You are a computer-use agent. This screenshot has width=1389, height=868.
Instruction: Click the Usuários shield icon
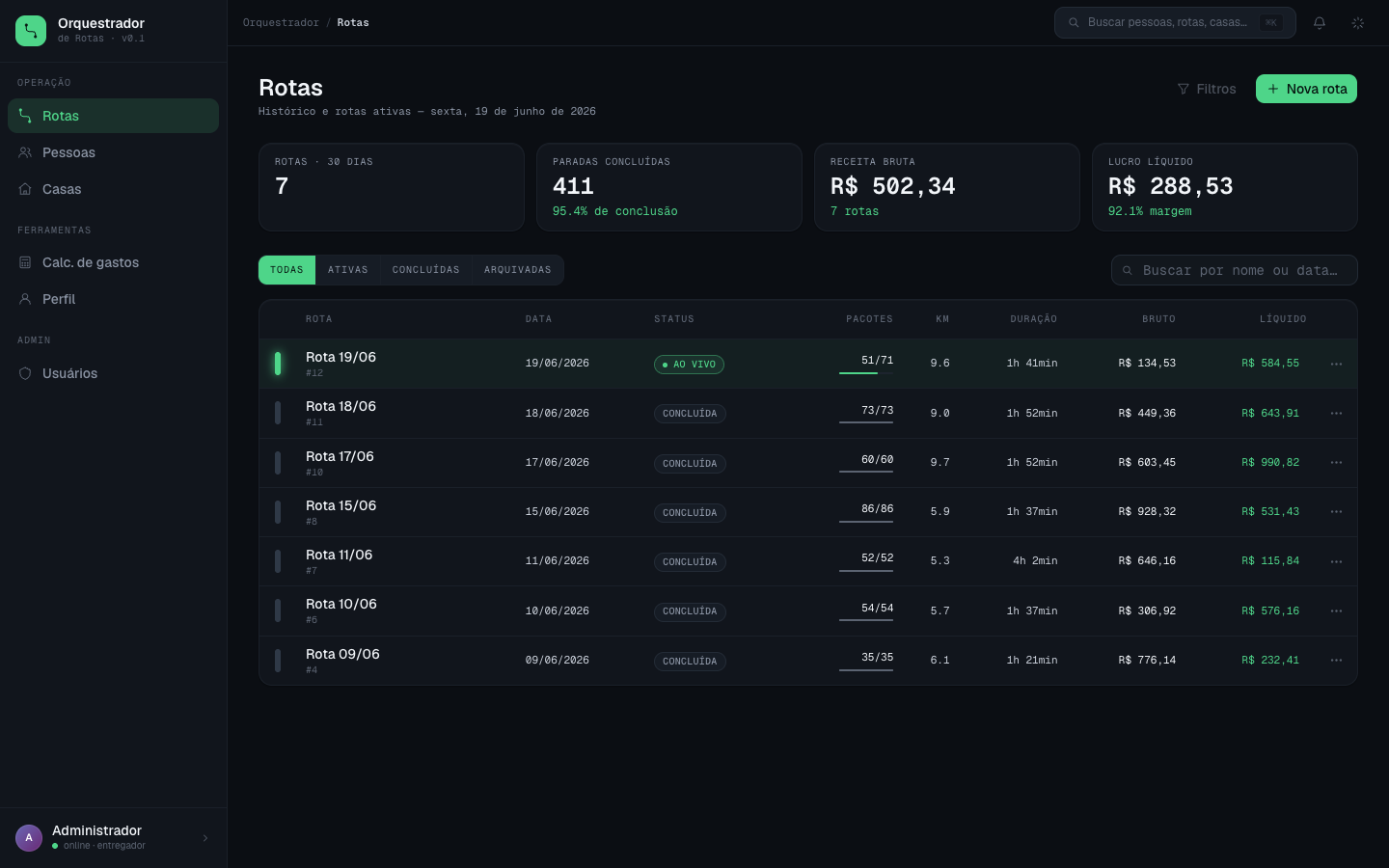(25, 373)
